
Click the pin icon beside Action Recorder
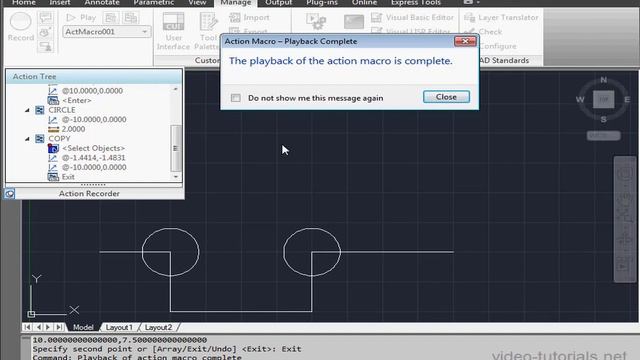(x=9, y=194)
